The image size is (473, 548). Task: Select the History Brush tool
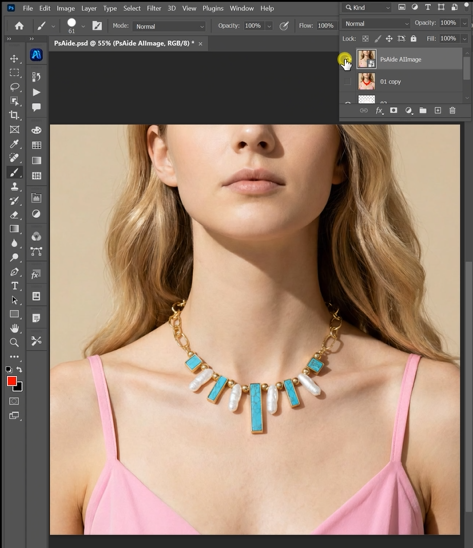click(14, 201)
